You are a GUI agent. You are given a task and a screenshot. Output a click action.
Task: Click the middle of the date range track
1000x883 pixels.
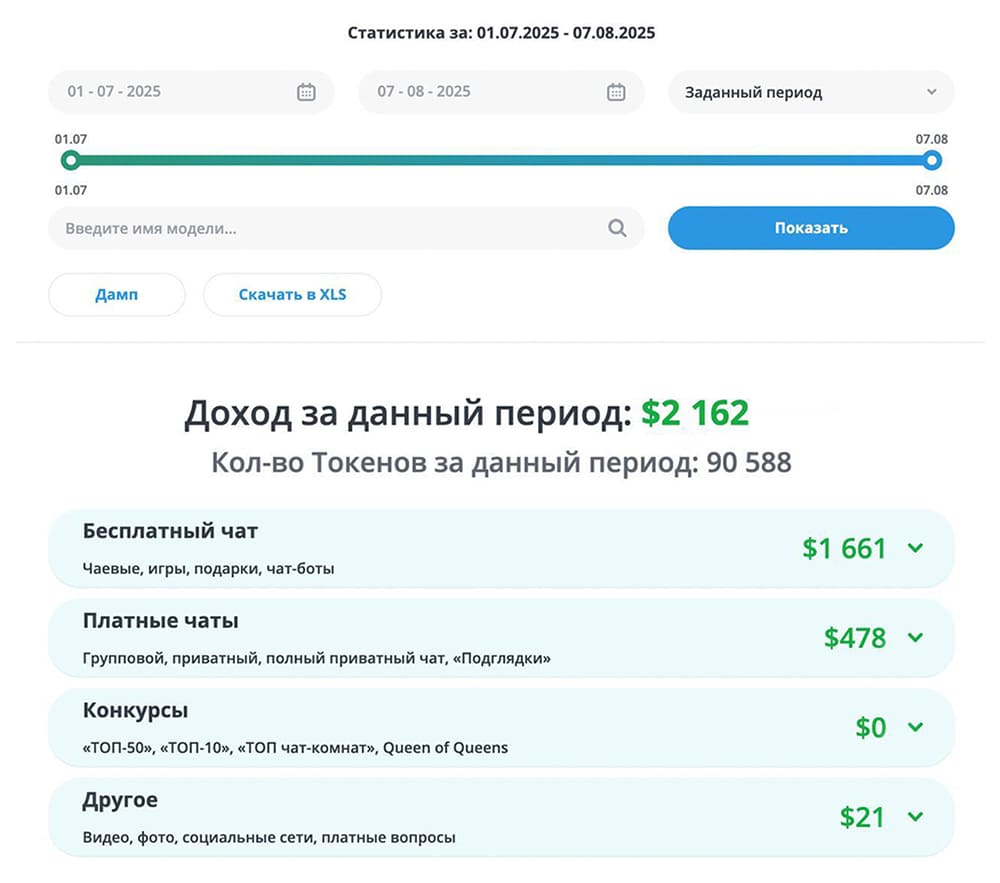(x=500, y=160)
